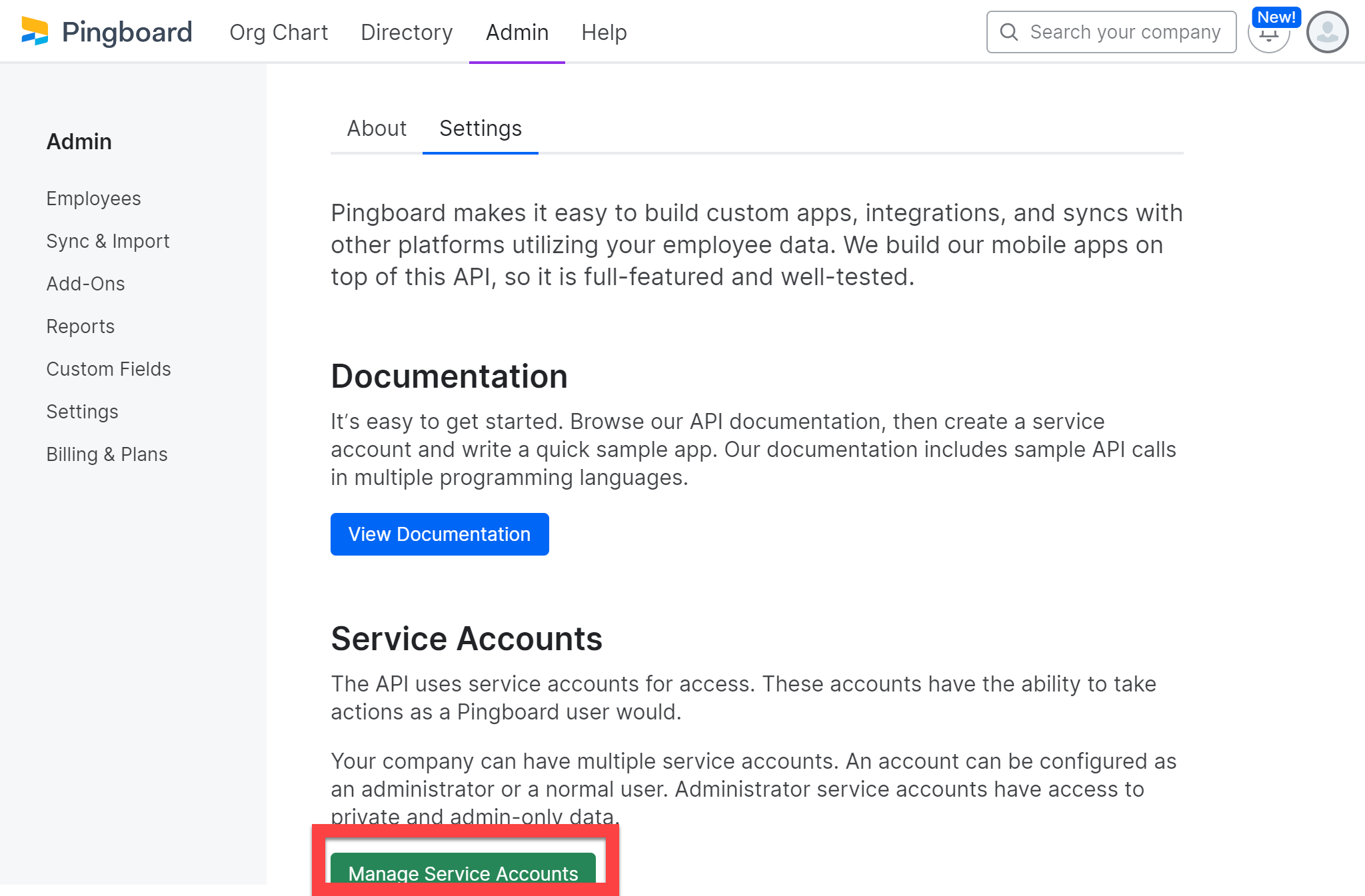Click the Documentation heading
This screenshot has height=896, width=1365.
pos(449,376)
